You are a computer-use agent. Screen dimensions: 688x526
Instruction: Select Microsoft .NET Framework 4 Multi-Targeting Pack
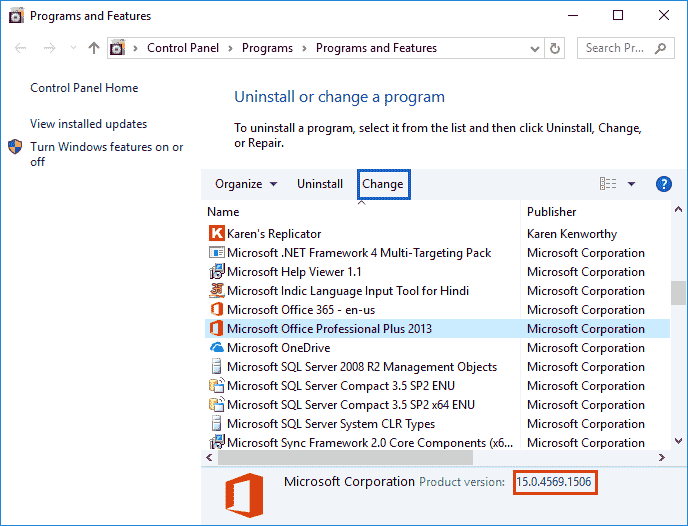[359, 253]
